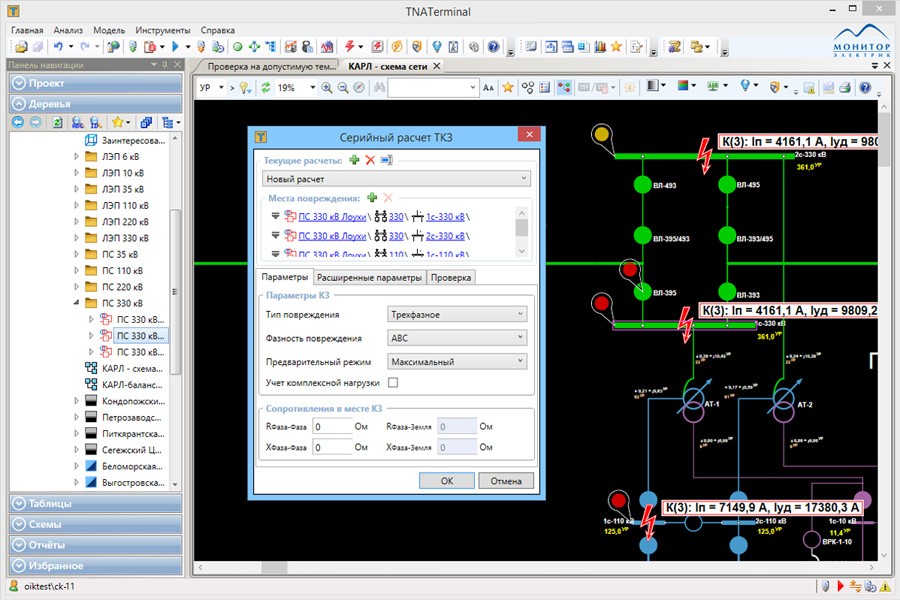Click the zoom in magnifier on the scheme toolbar

click(327, 87)
